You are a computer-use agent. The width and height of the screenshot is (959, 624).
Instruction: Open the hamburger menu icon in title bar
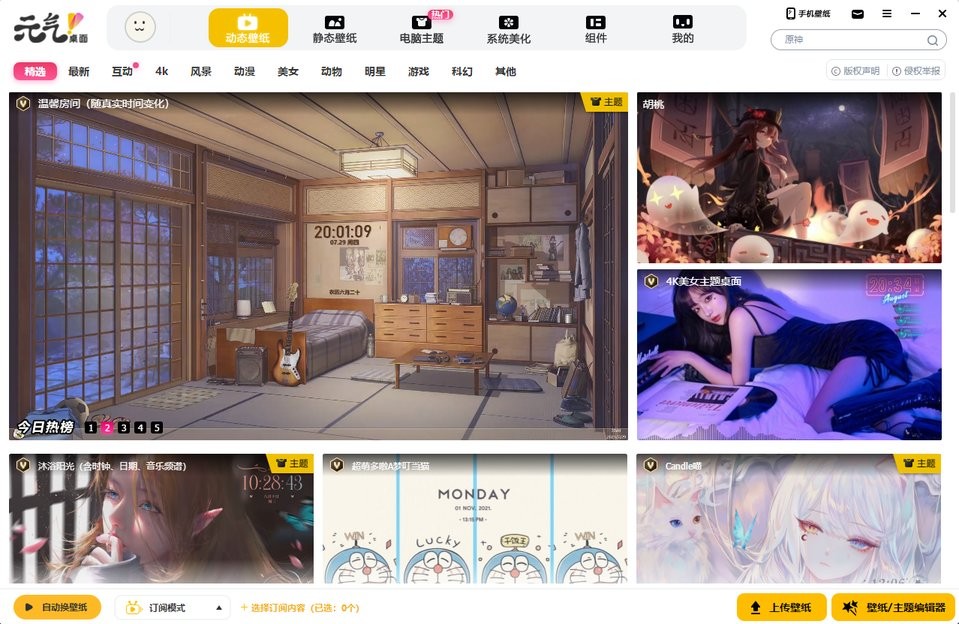[x=886, y=14]
